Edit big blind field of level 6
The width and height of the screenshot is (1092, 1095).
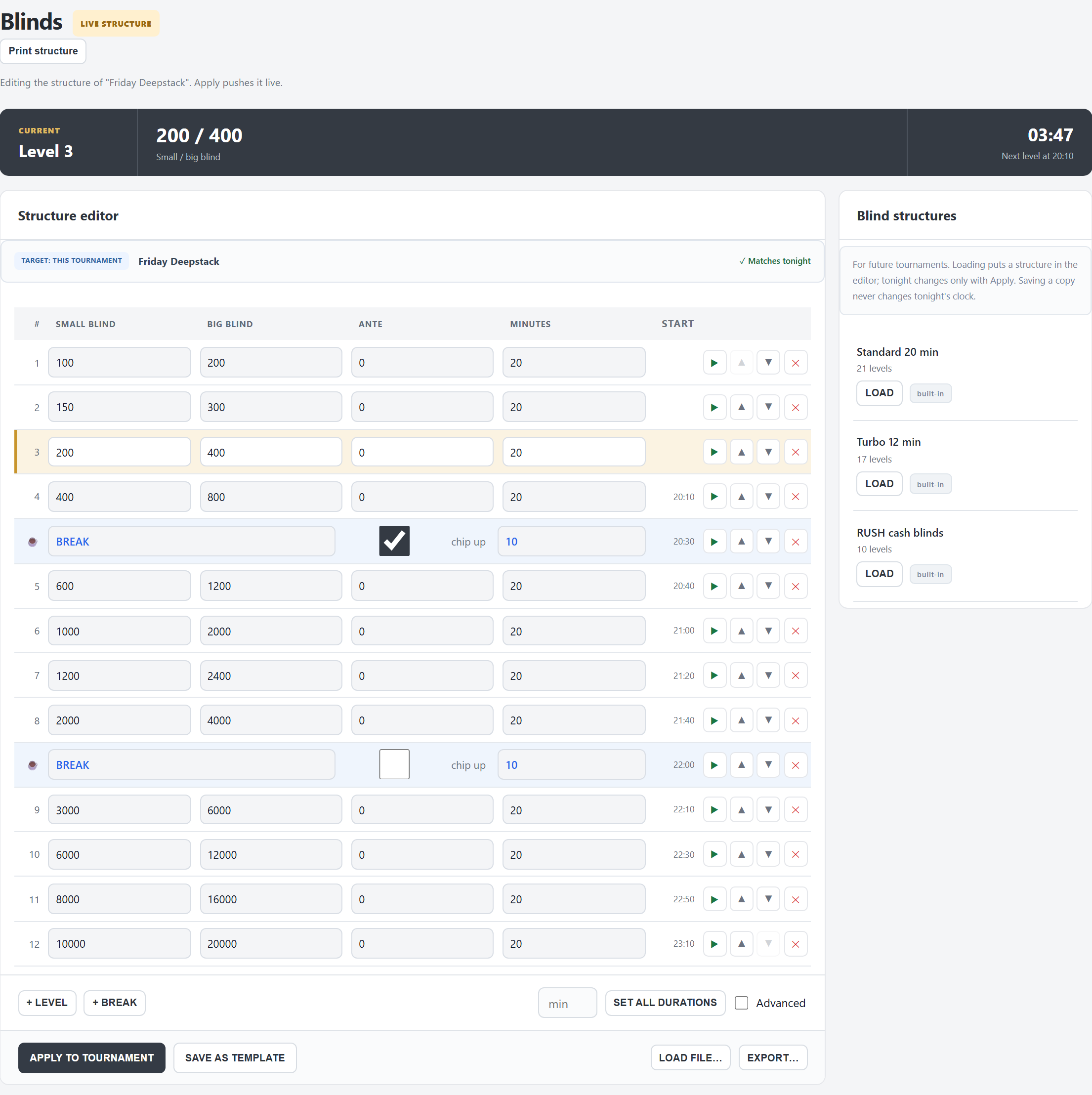(271, 631)
